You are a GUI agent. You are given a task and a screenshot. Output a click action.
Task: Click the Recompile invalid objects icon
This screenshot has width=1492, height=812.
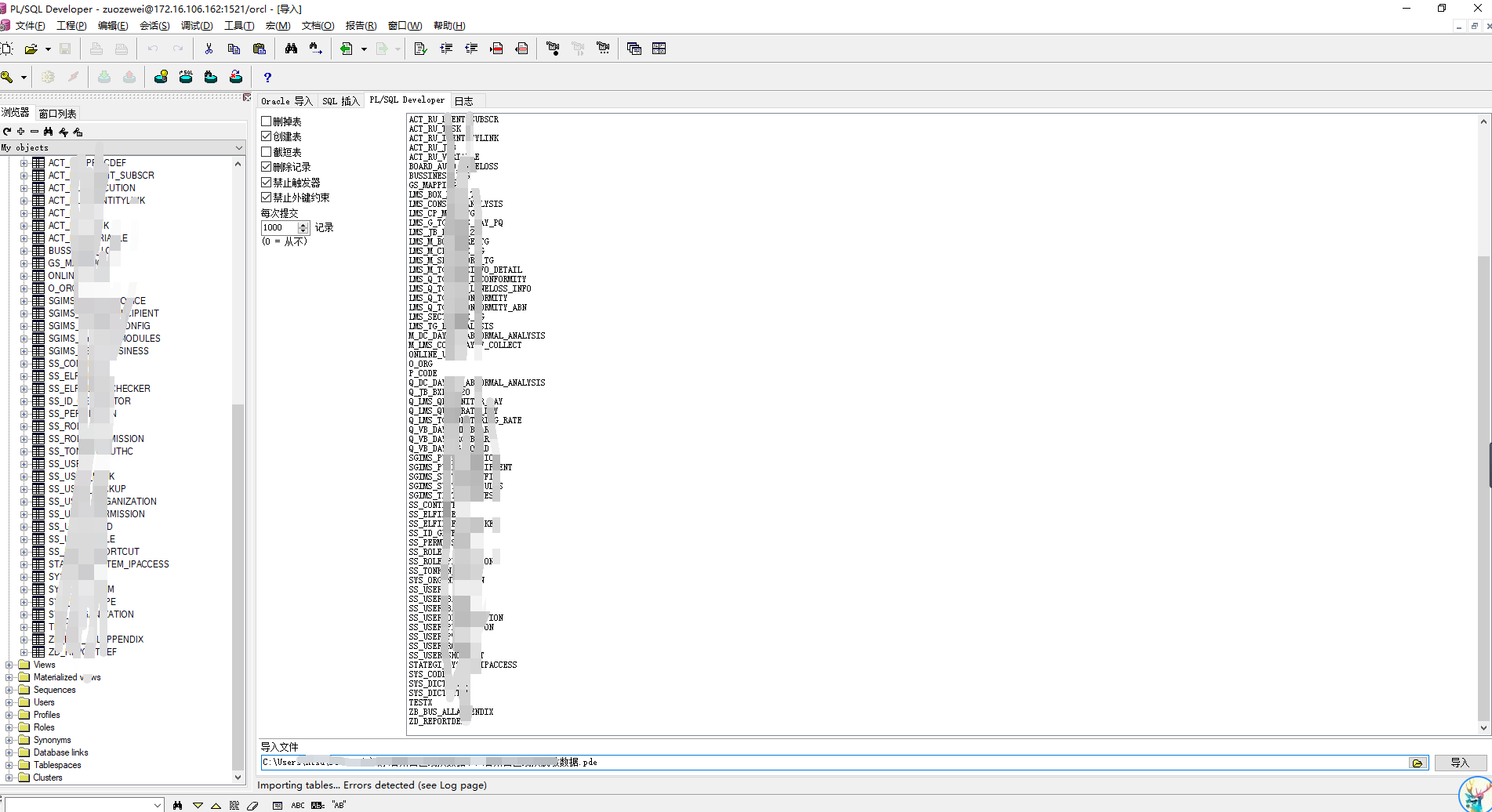point(236,77)
